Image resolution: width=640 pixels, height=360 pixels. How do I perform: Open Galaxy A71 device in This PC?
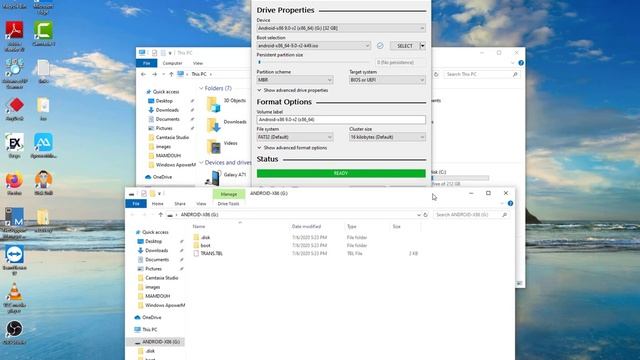[x=226, y=178]
